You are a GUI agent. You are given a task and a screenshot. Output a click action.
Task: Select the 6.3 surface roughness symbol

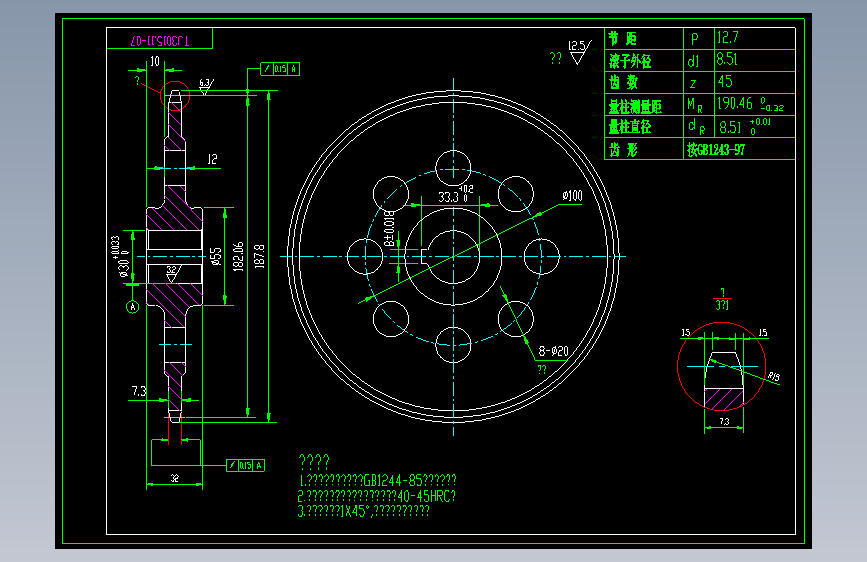point(206,86)
